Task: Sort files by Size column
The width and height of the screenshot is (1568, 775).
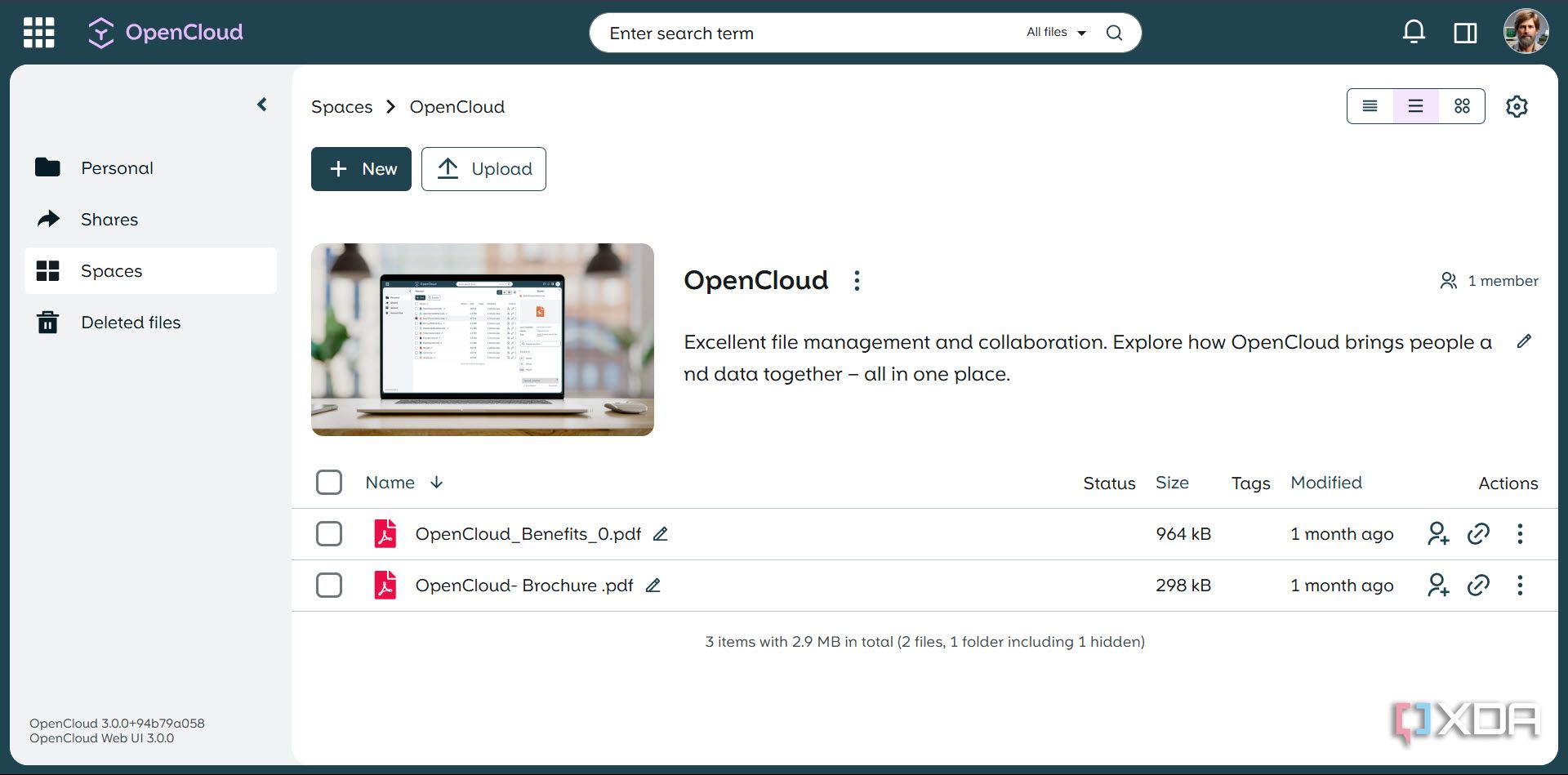Action: [1172, 483]
